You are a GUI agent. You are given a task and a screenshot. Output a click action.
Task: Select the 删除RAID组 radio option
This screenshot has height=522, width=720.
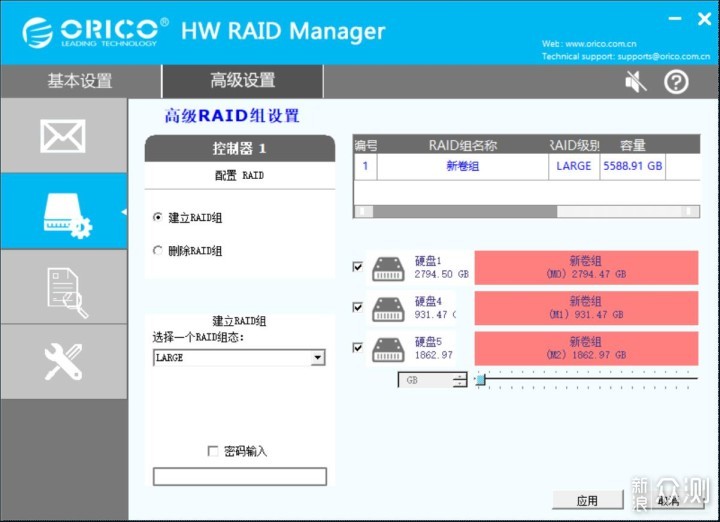[158, 251]
